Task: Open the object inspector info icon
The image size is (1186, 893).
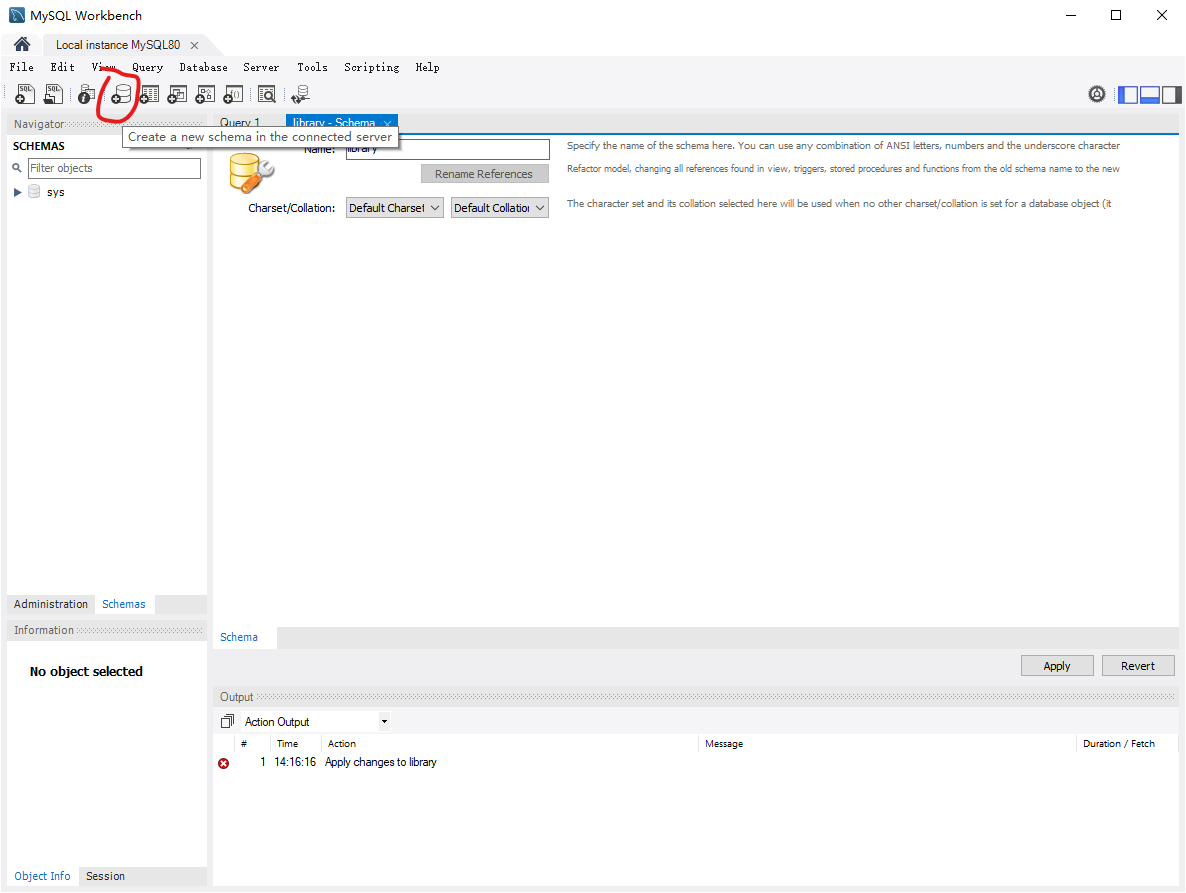Action: [87, 95]
